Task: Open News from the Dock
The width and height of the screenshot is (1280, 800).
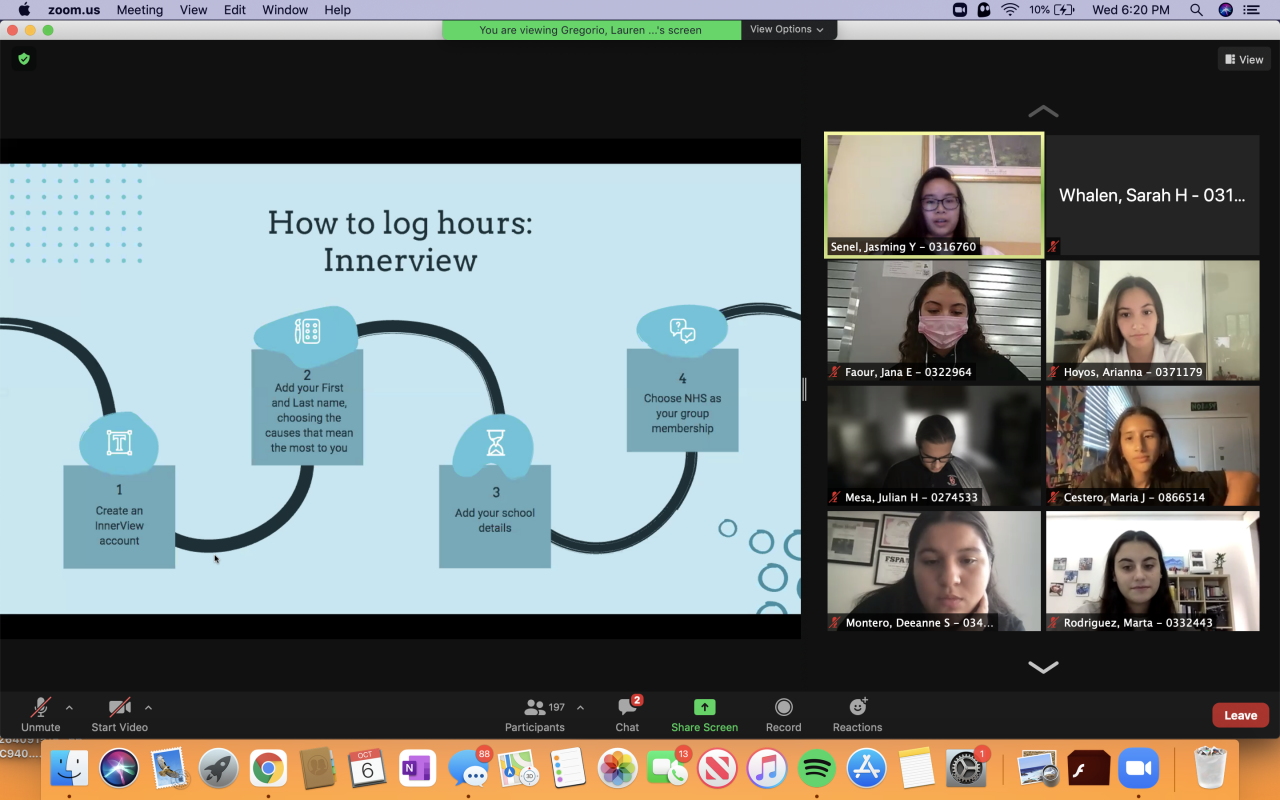Action: 717,768
